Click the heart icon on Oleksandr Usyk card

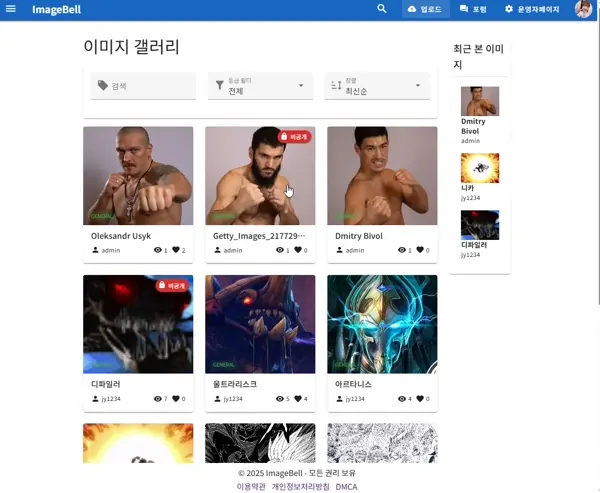176,250
